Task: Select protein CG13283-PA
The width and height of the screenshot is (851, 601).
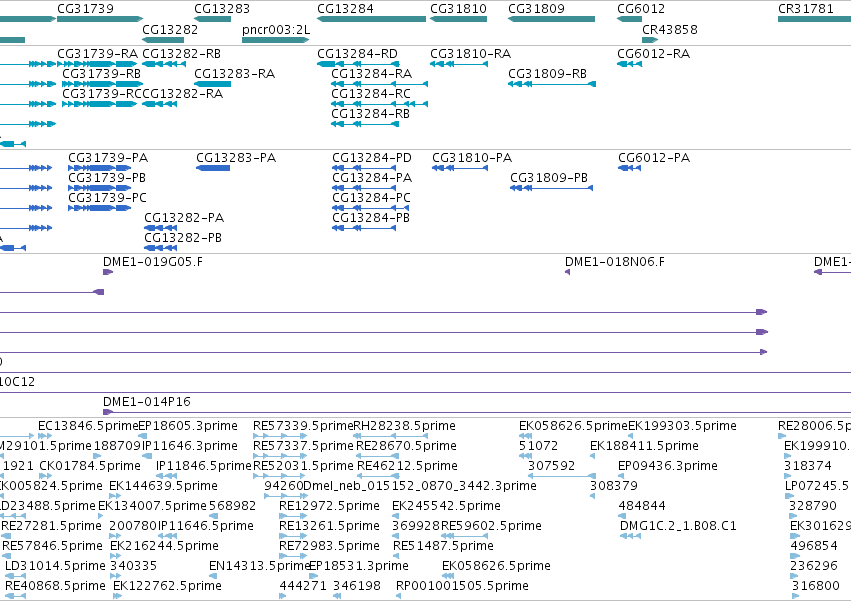Action: click(x=236, y=158)
